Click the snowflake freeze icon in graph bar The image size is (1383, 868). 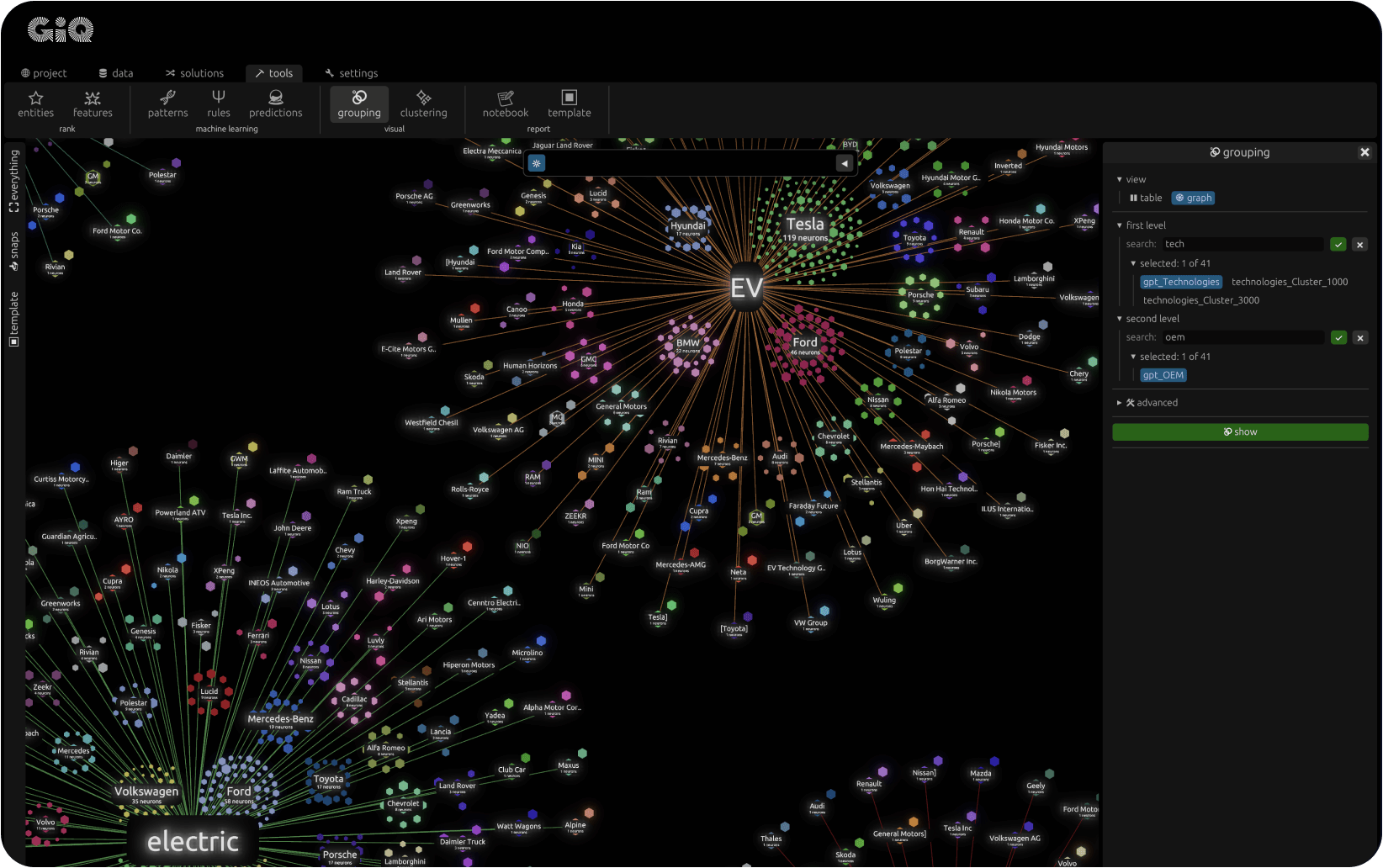tap(537, 163)
